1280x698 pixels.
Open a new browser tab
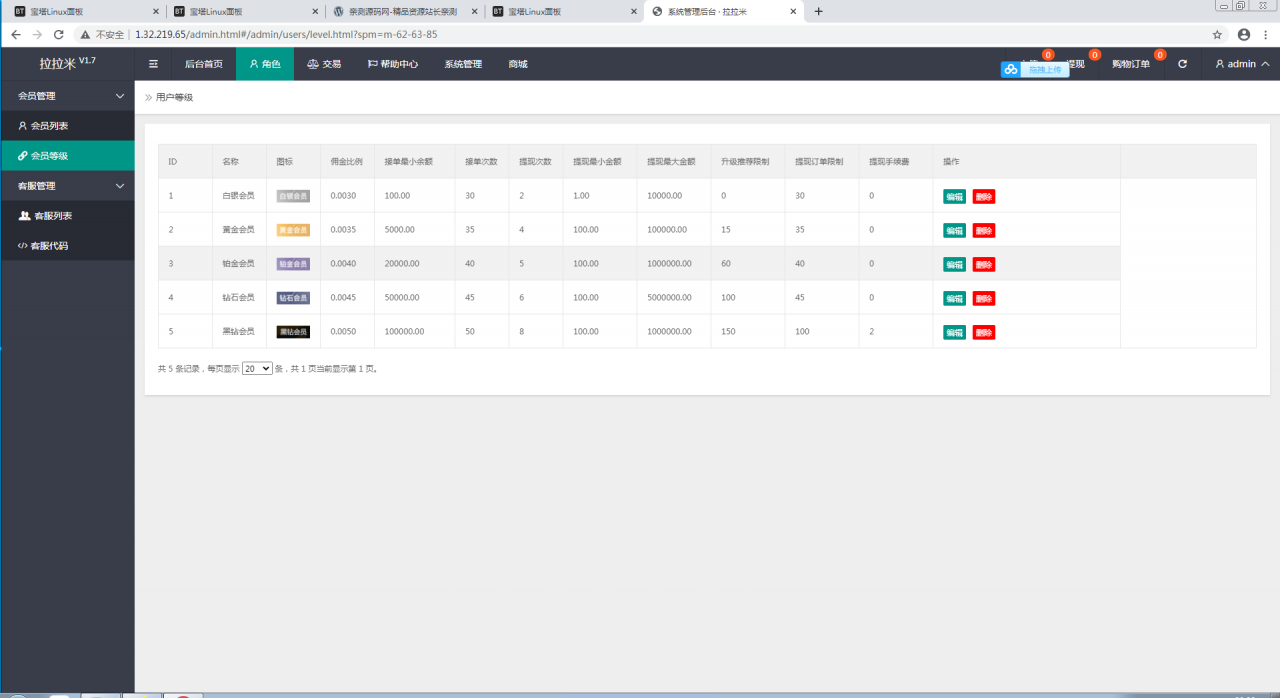[x=819, y=11]
